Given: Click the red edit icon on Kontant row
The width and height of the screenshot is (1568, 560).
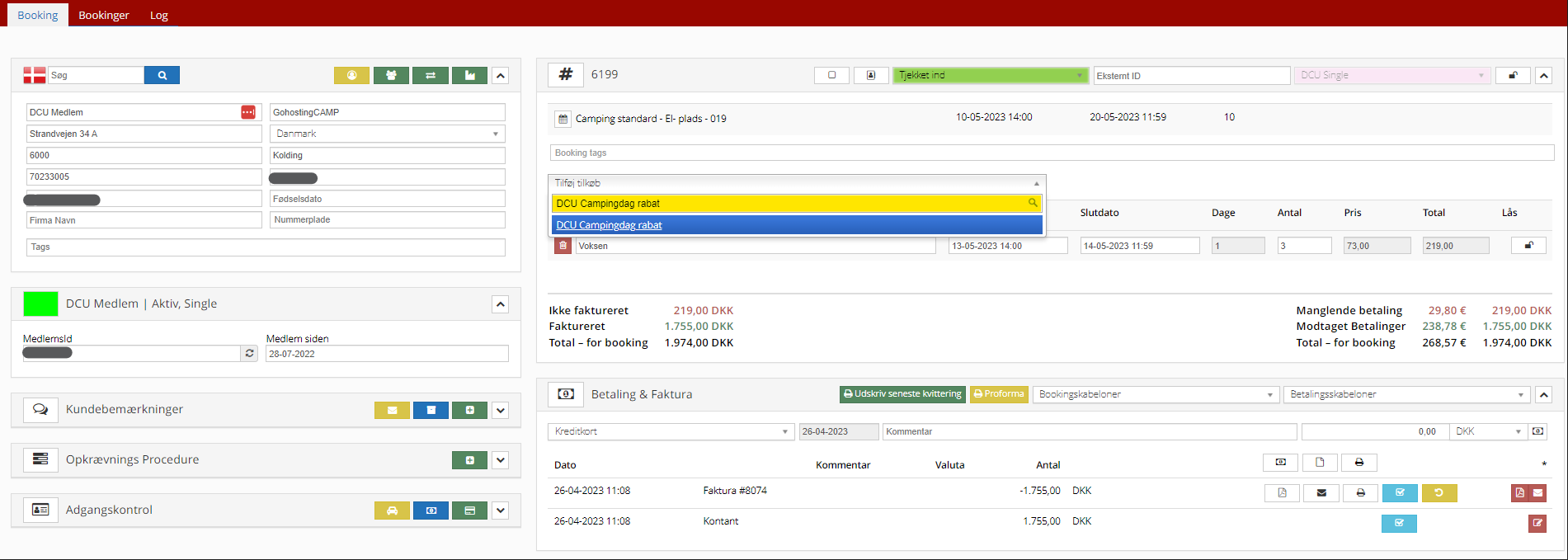Looking at the screenshot, I should pyautogui.click(x=1537, y=523).
